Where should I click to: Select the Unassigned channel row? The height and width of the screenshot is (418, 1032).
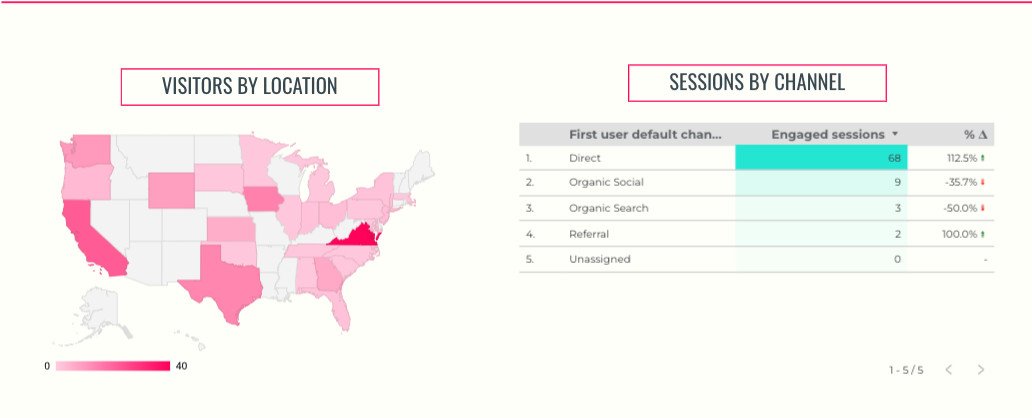click(756, 259)
